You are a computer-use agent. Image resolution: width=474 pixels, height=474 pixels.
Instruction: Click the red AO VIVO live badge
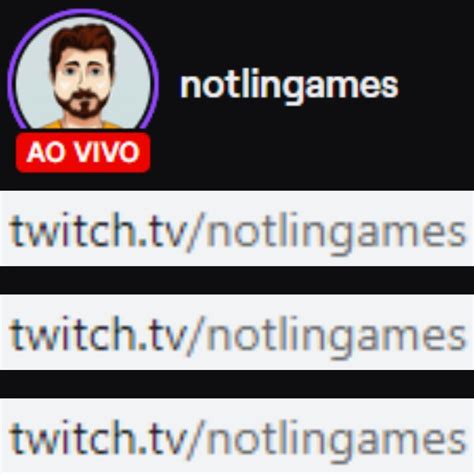(x=83, y=153)
